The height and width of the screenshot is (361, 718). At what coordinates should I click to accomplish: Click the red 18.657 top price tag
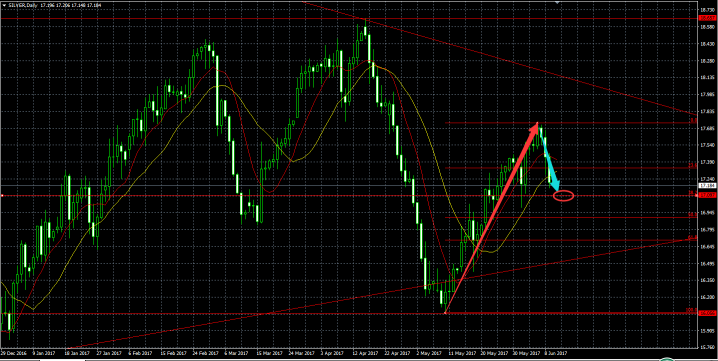pyautogui.click(x=707, y=18)
